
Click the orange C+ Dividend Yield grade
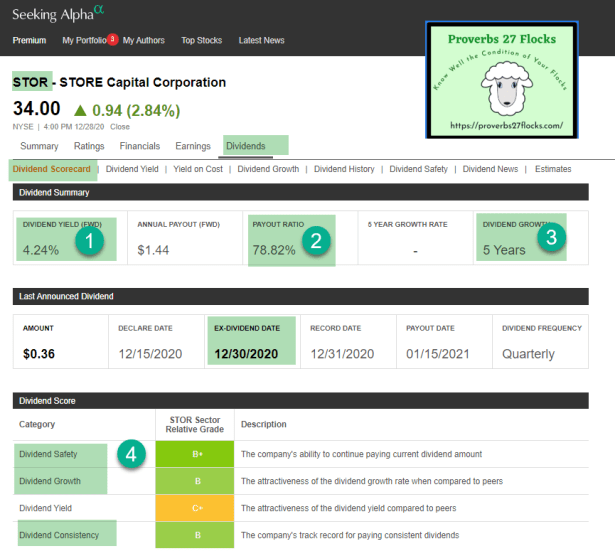195,508
